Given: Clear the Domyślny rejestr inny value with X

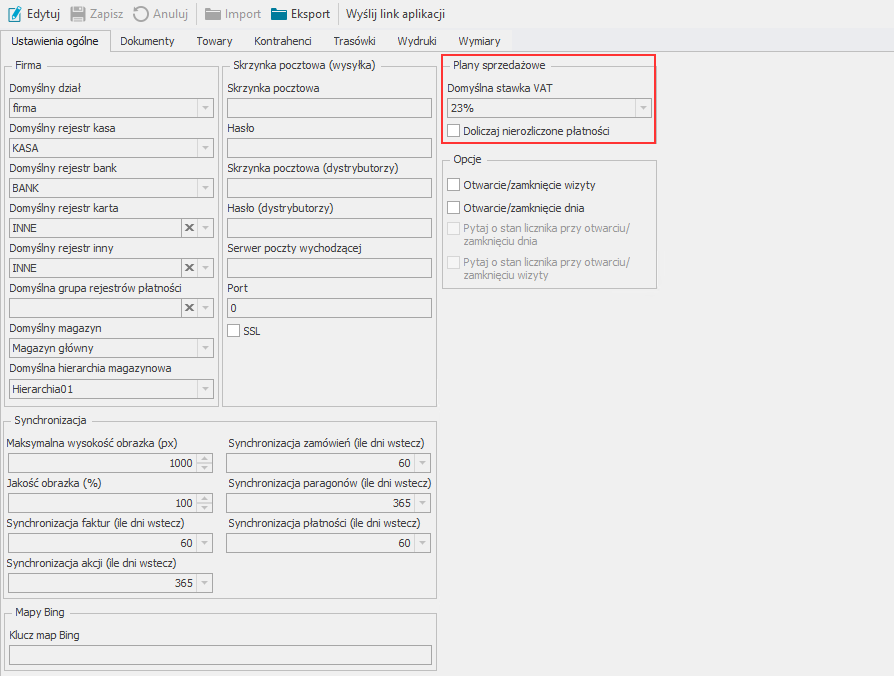Looking at the screenshot, I should pos(188,268).
